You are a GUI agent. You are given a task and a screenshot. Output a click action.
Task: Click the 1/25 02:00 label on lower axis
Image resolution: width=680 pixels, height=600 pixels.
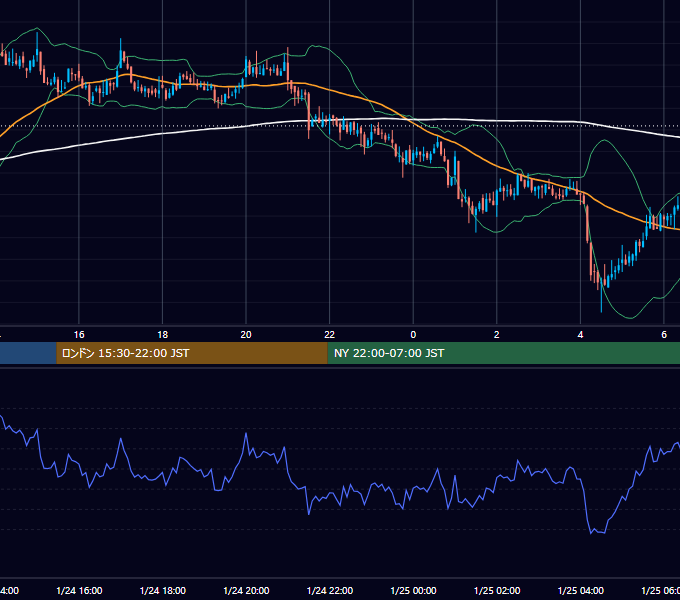497,590
